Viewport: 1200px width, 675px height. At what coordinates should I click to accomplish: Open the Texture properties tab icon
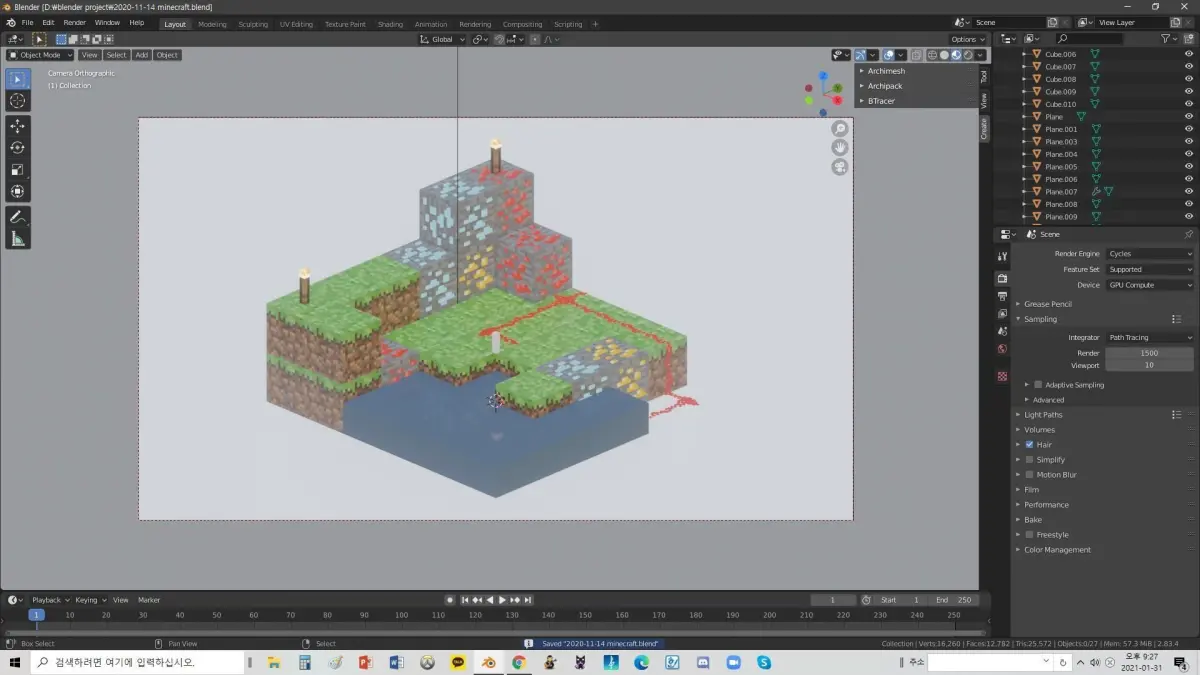click(1002, 376)
